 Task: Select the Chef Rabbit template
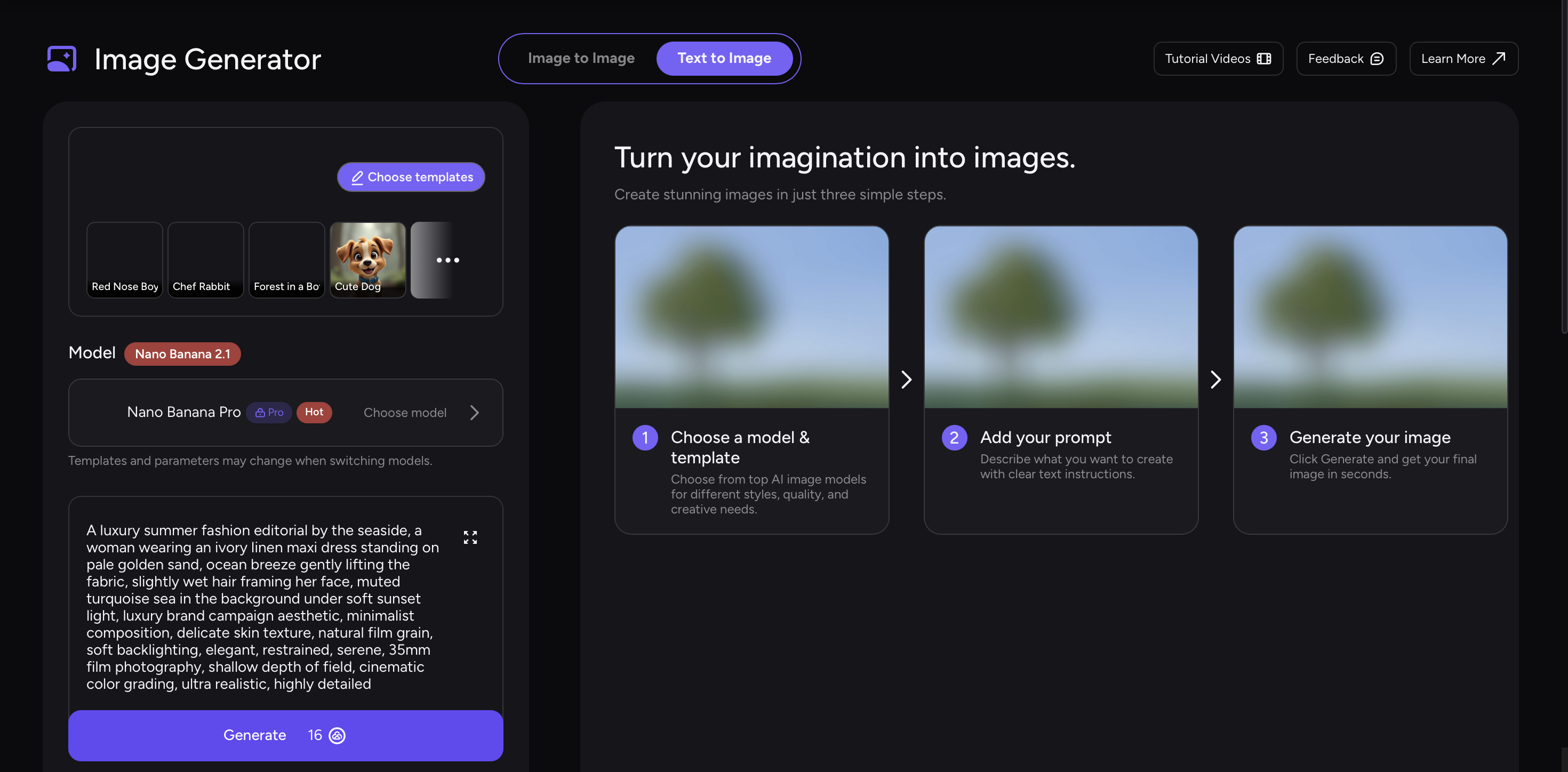click(206, 260)
